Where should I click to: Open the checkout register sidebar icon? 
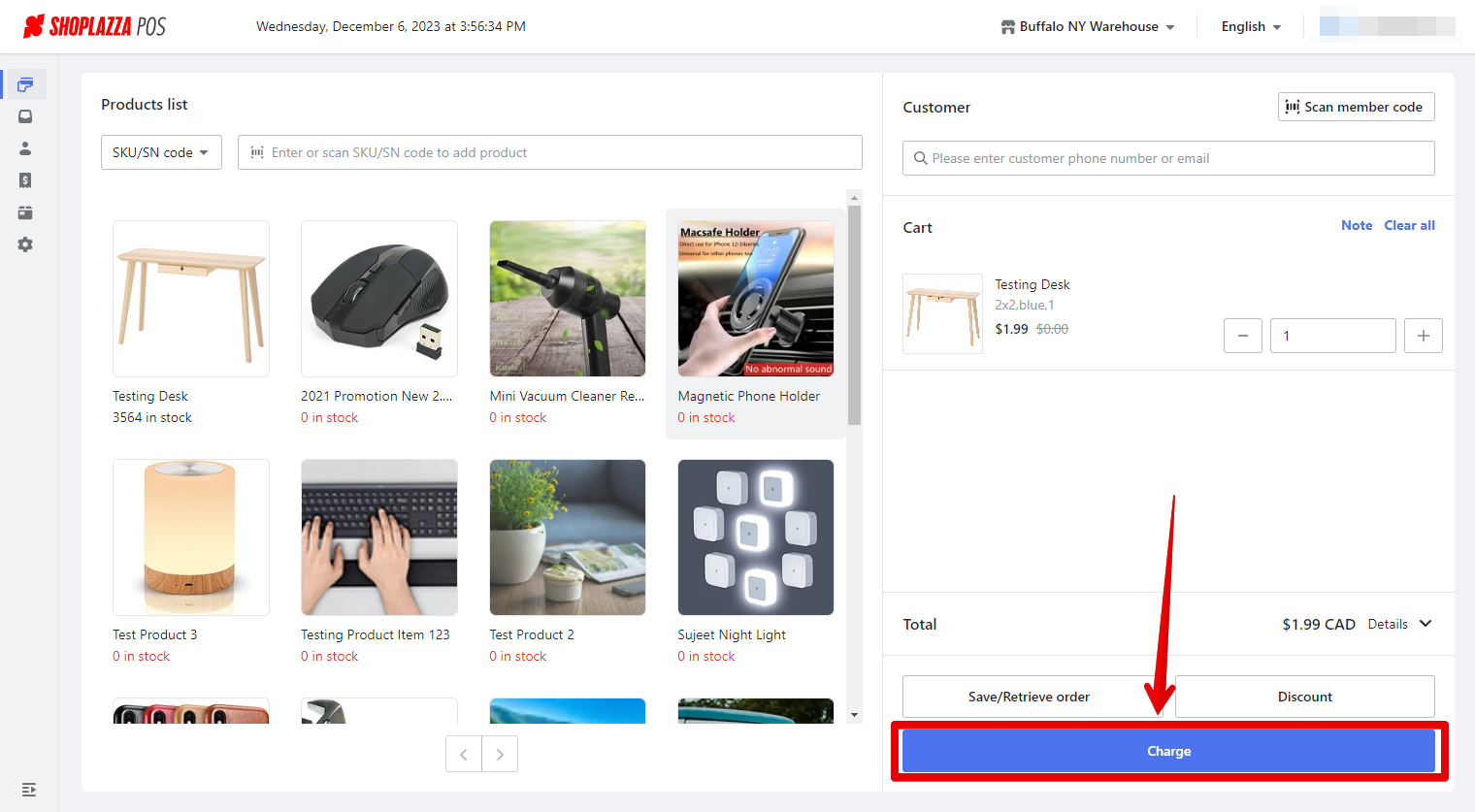(25, 84)
